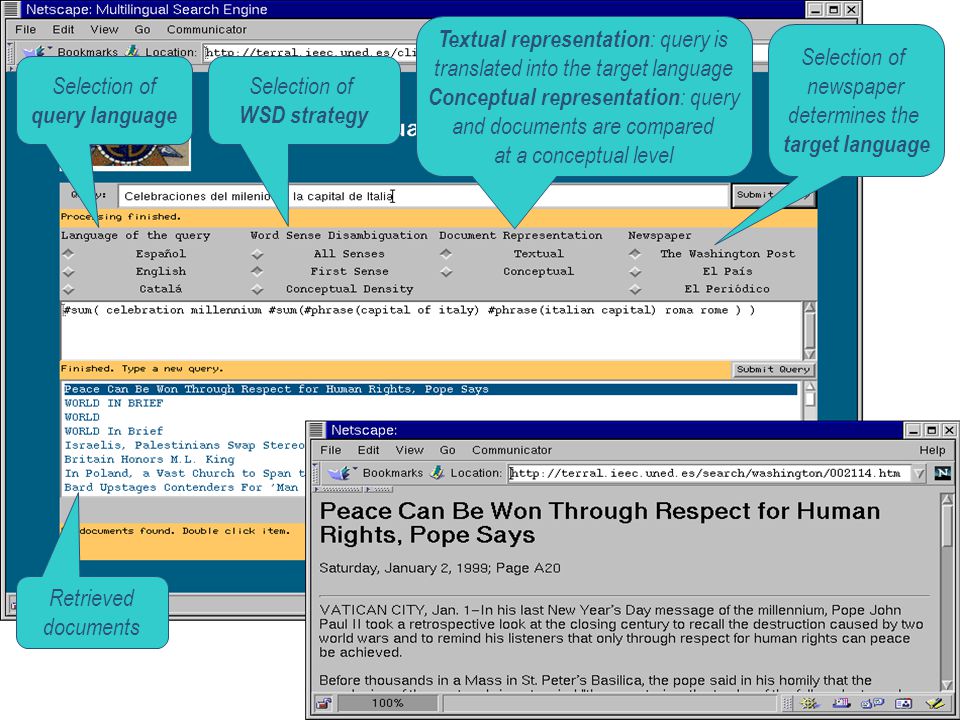The image size is (960, 720).
Task: Choose All Senses disambiguation
Action: (x=257, y=253)
